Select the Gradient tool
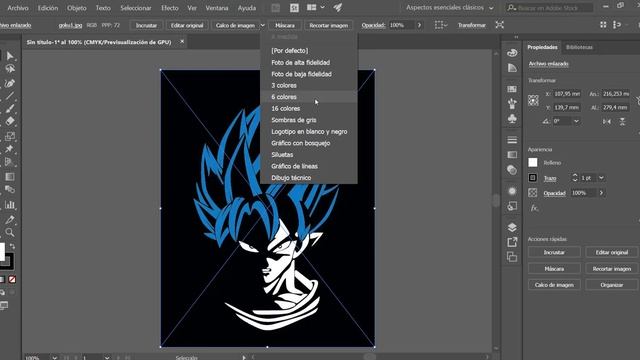 pos(10,177)
